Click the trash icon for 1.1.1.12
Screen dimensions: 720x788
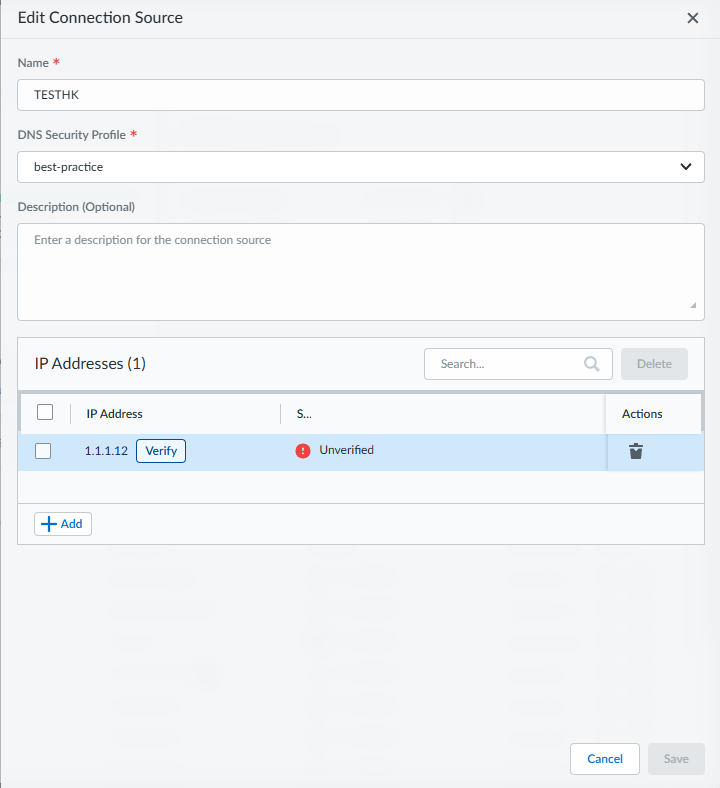coord(635,451)
